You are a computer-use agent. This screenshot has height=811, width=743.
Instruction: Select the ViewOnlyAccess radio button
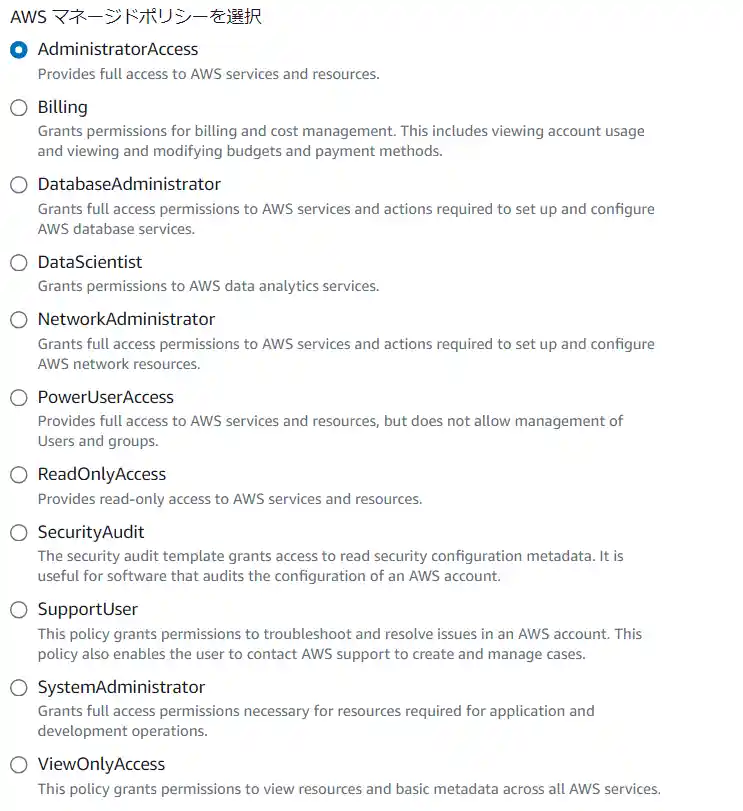click(x=19, y=765)
